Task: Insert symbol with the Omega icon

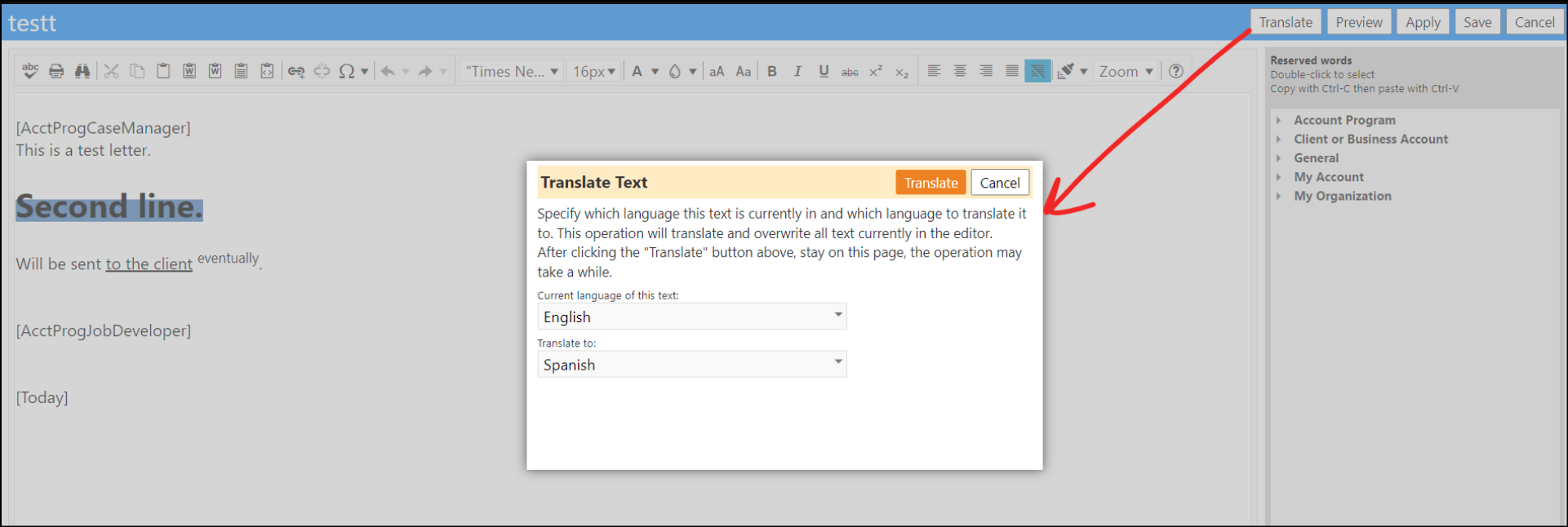Action: tap(347, 71)
